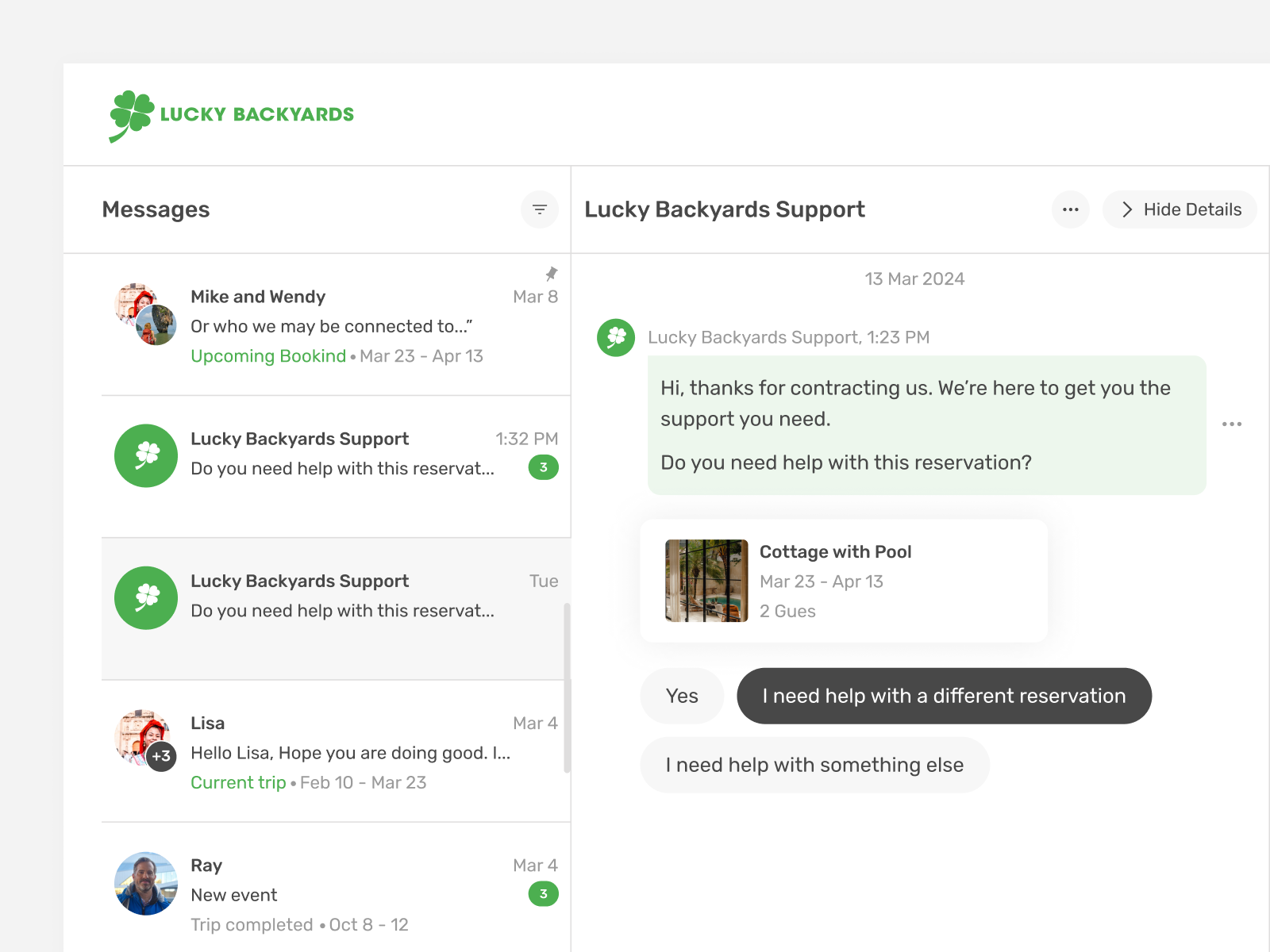Image resolution: width=1270 pixels, height=952 pixels.
Task: Click the unread badge on Lucky Backyards Support chat
Action: pyautogui.click(x=543, y=468)
